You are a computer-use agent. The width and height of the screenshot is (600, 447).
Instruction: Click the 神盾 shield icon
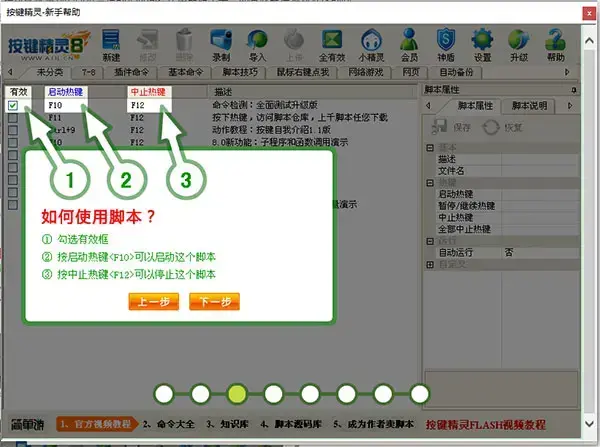446,45
